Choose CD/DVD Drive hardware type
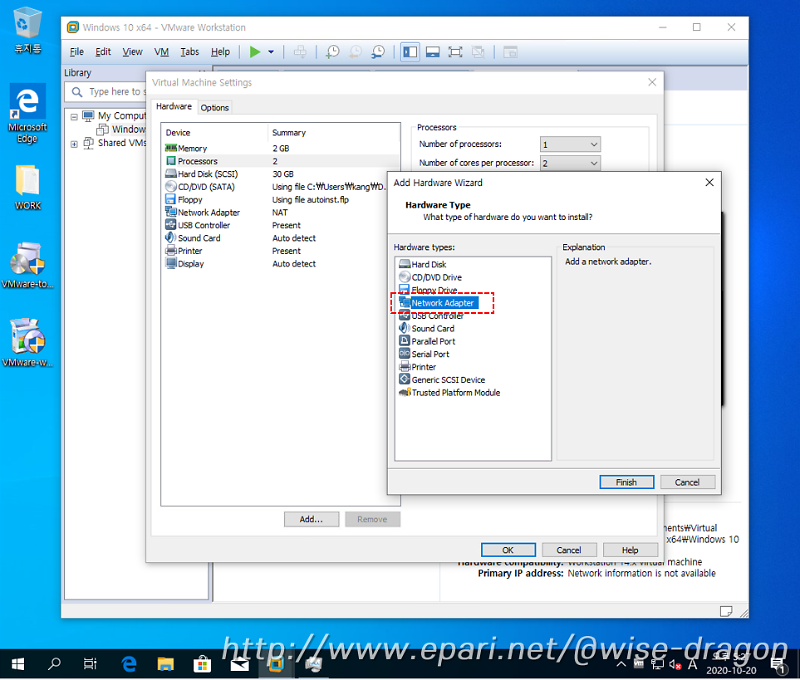This screenshot has height=680, width=800. pos(430,277)
